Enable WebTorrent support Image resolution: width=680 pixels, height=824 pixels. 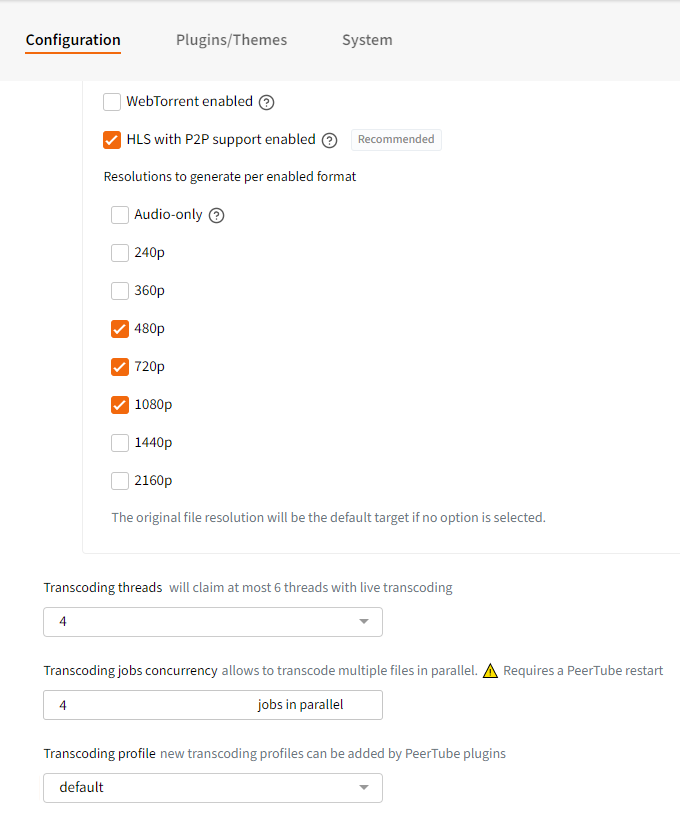[111, 101]
